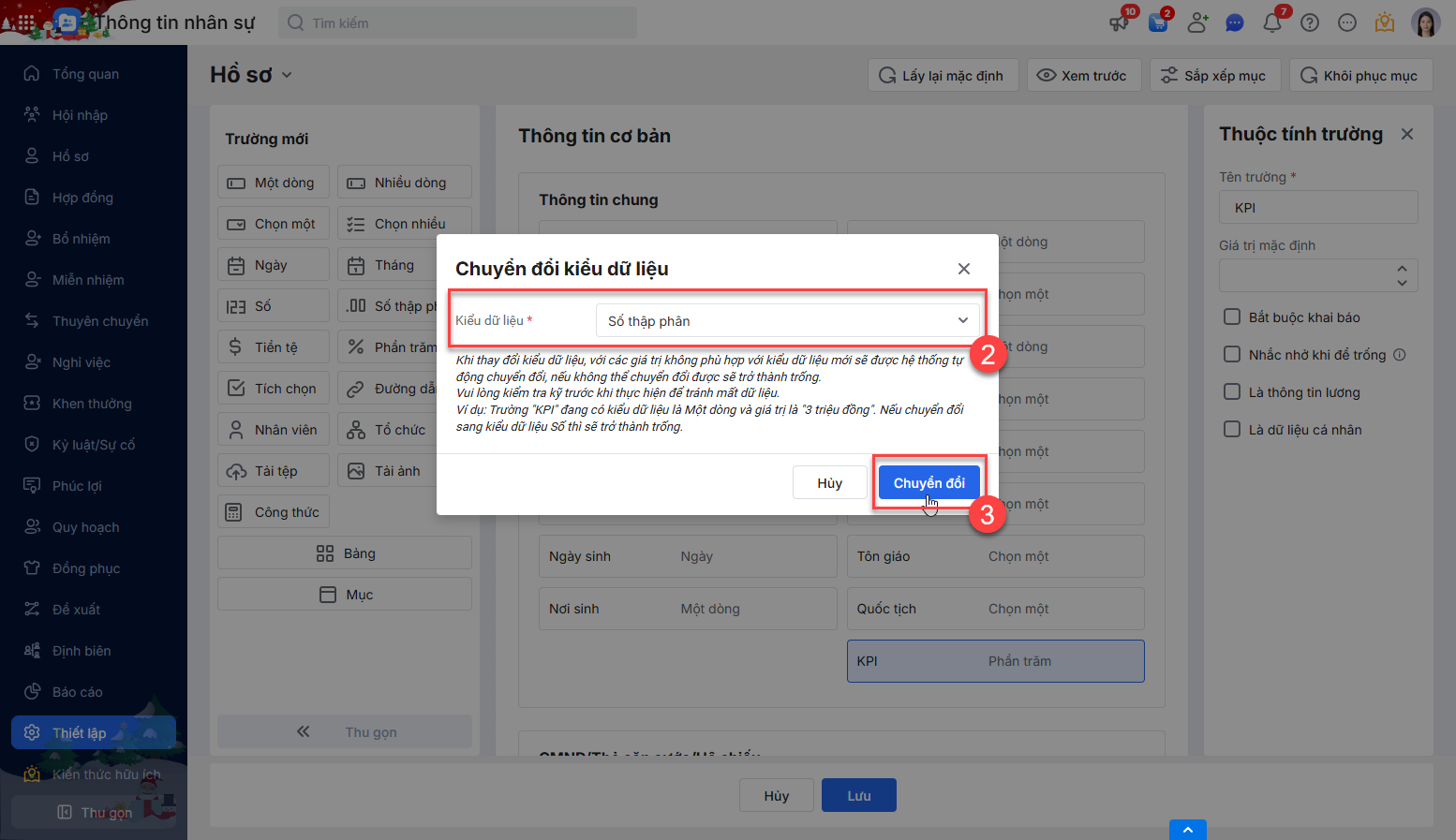Viewport: 1456px width, 840px height.
Task: Open Thiết lập settings in sidebar
Action: pyautogui.click(x=94, y=733)
